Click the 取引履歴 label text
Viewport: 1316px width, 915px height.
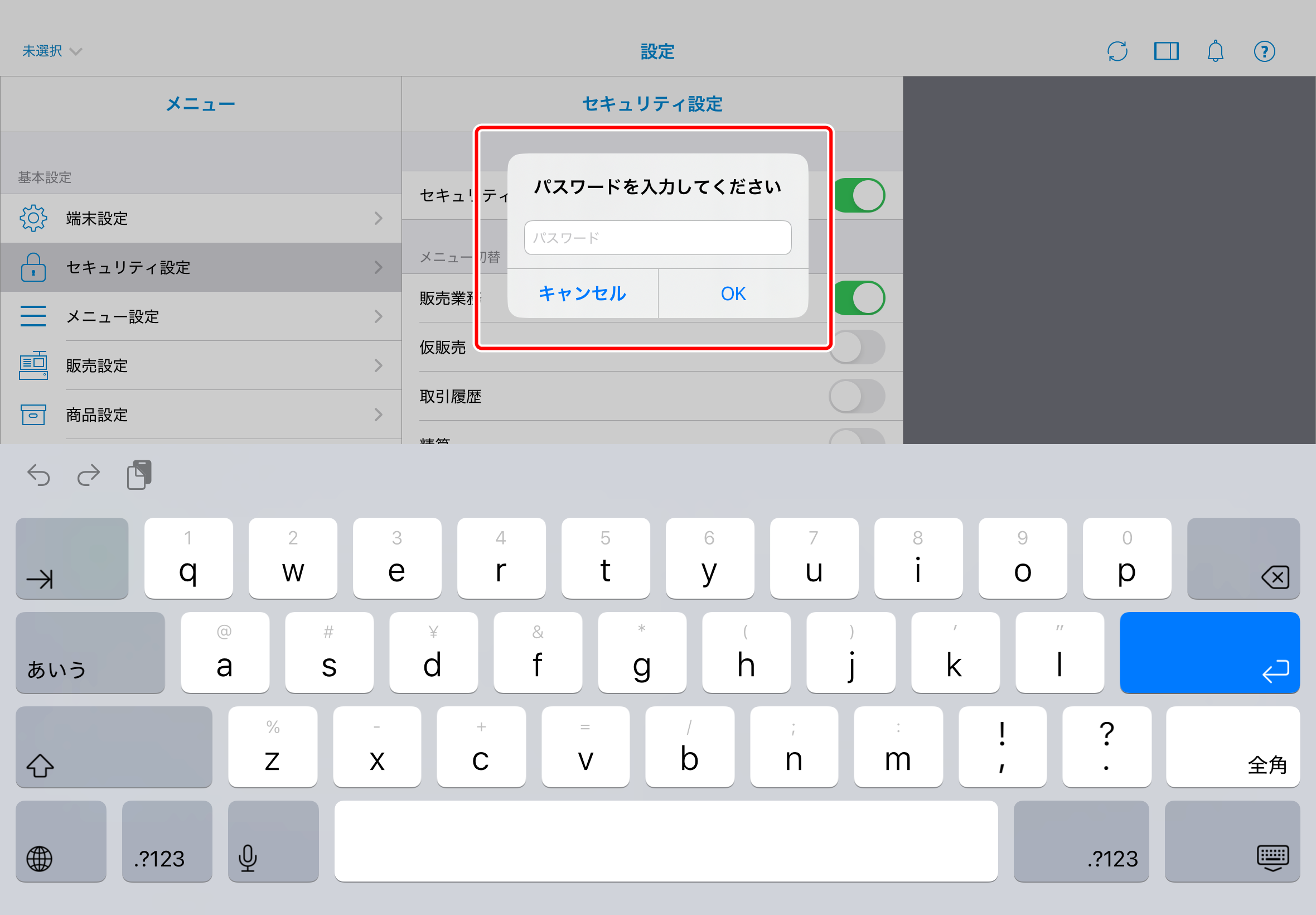(x=451, y=396)
